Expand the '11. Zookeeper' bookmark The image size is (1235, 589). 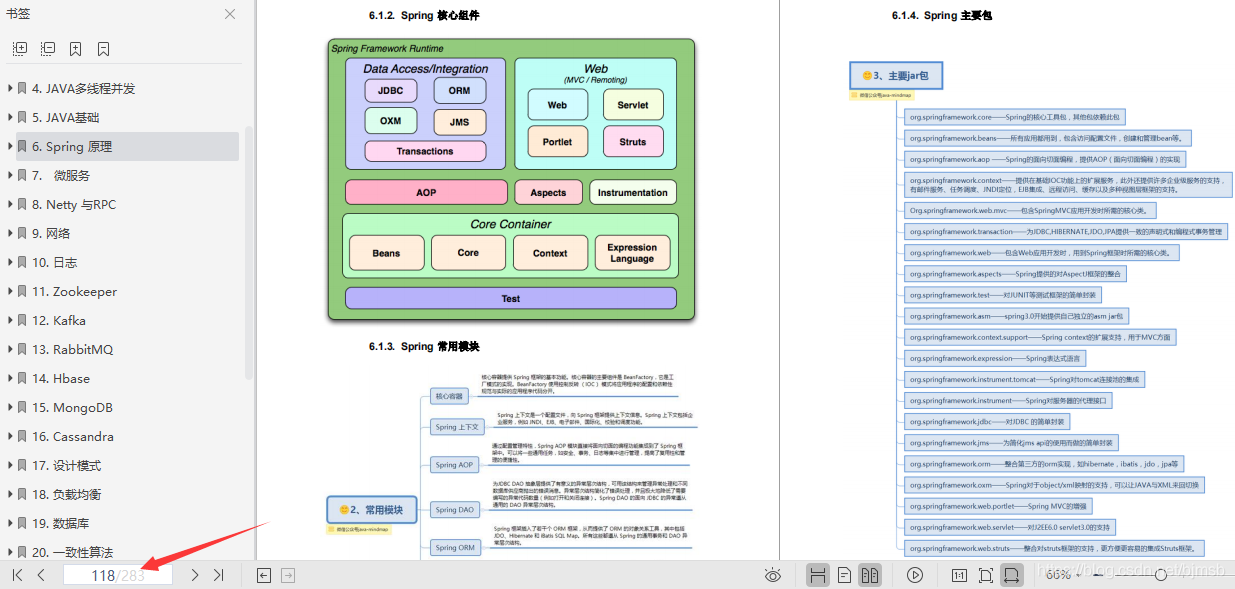[x=10, y=291]
